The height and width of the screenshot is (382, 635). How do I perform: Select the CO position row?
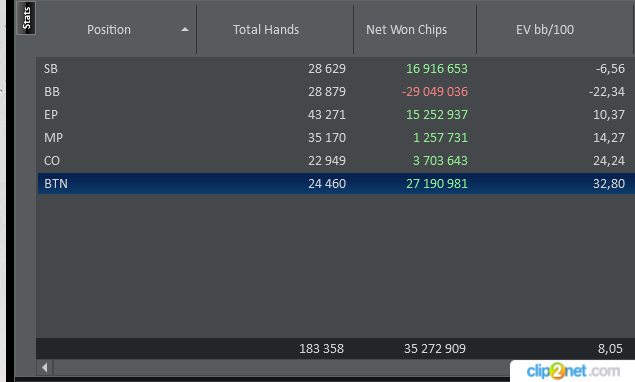coord(336,161)
